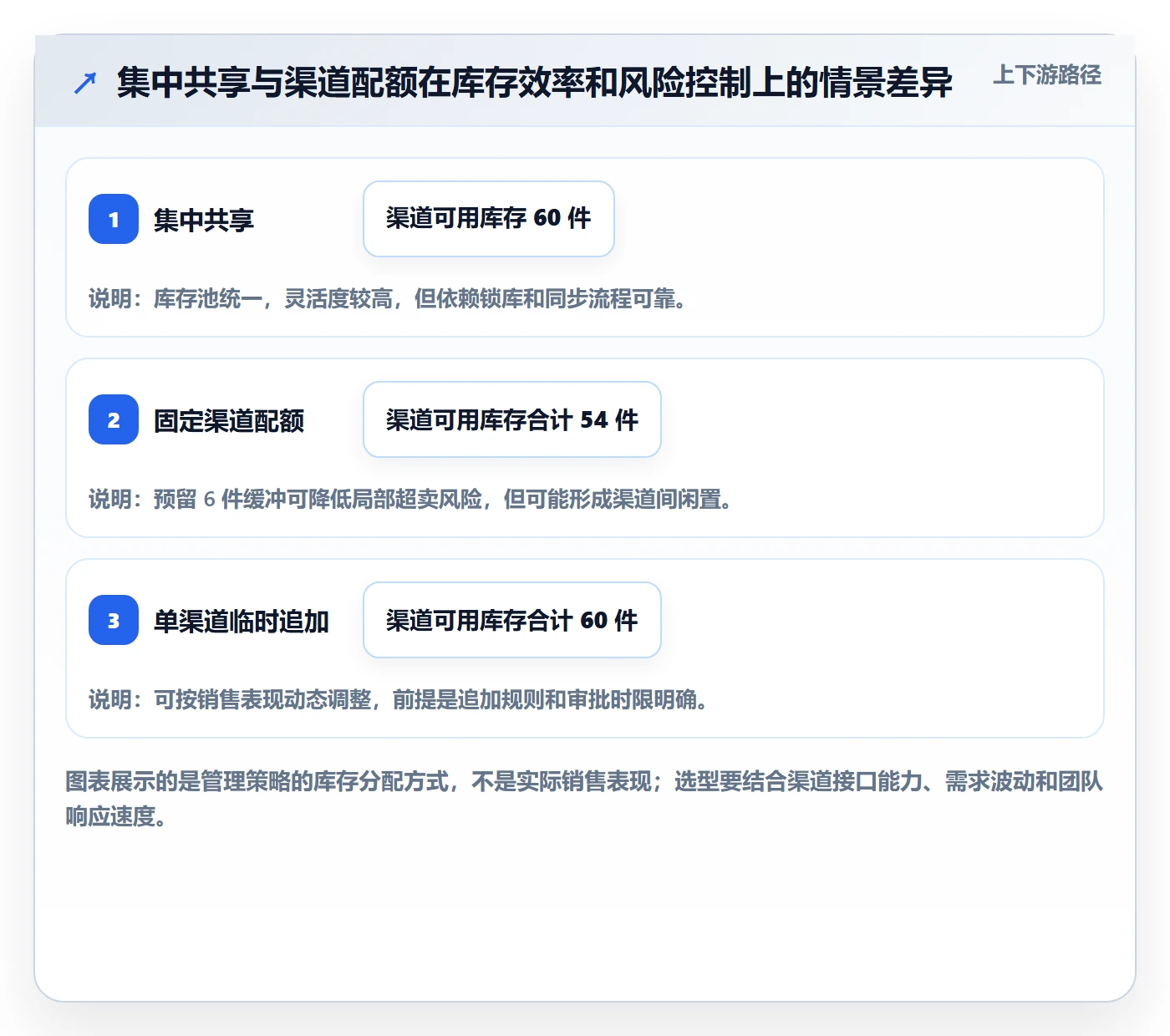Select the 固定渠道配额 heading
Image resolution: width=1170 pixels, height=1036 pixels.
coord(229,420)
